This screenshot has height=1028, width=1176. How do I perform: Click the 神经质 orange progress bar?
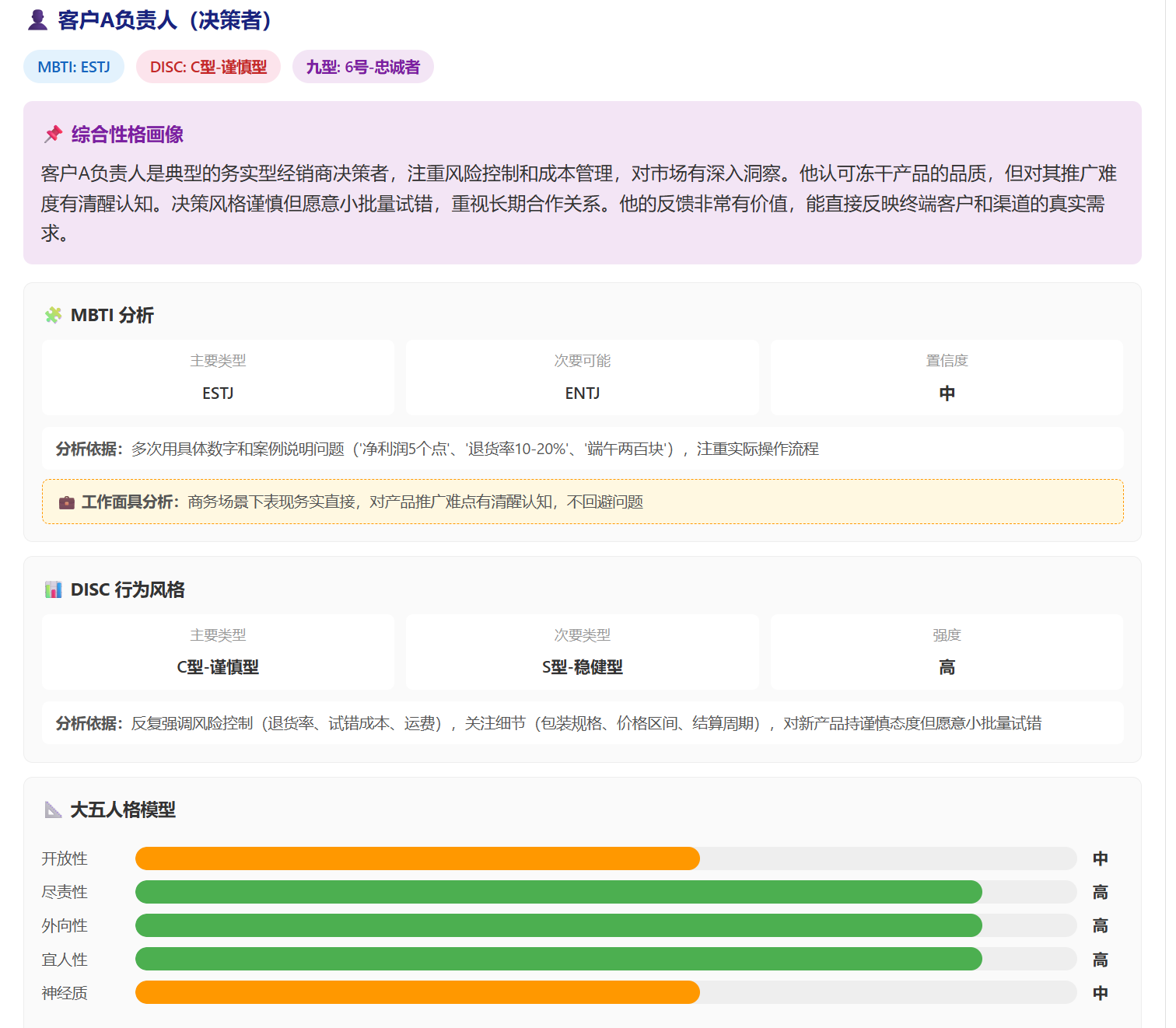coord(418,992)
